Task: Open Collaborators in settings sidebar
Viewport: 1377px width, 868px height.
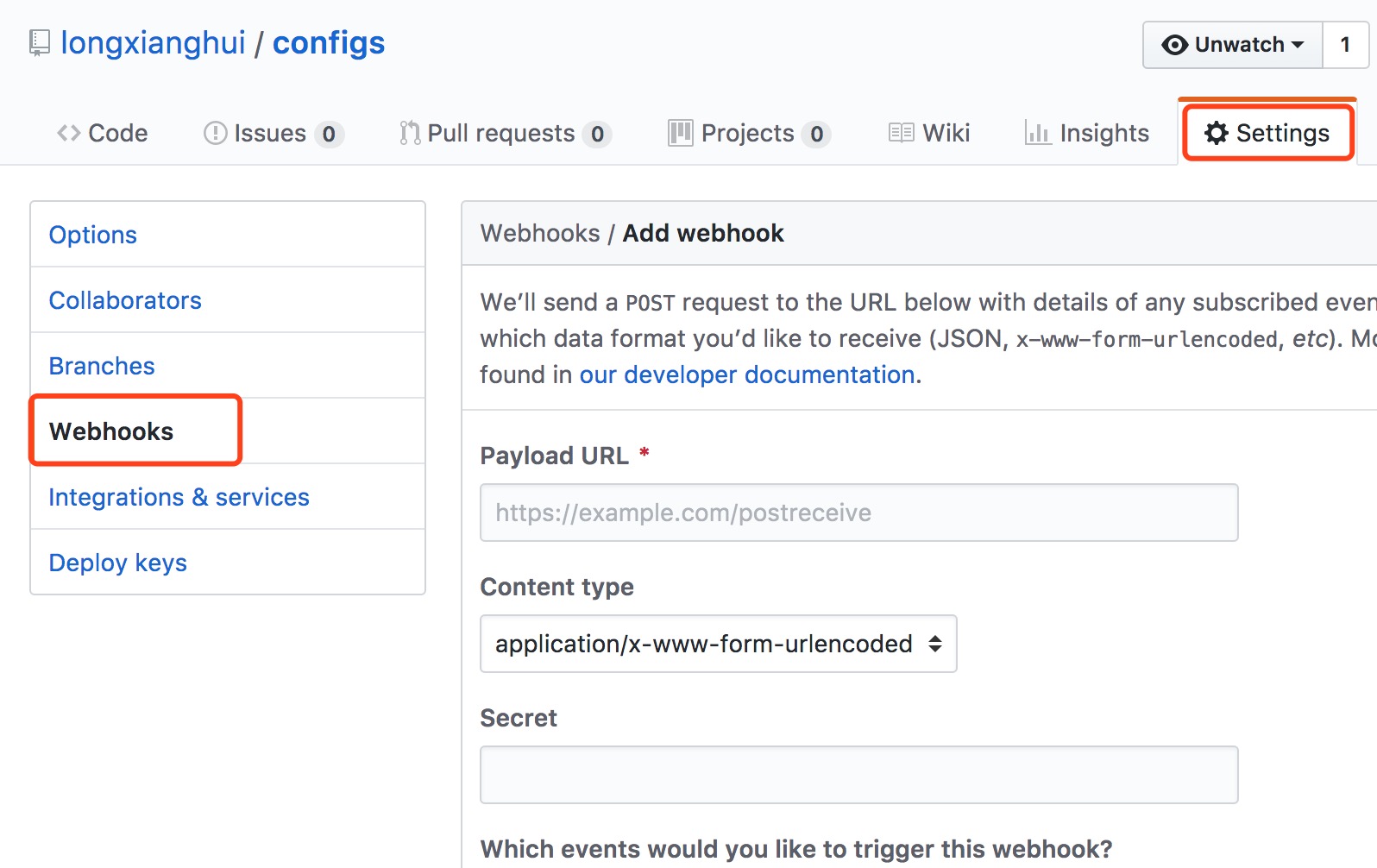Action: point(228,300)
